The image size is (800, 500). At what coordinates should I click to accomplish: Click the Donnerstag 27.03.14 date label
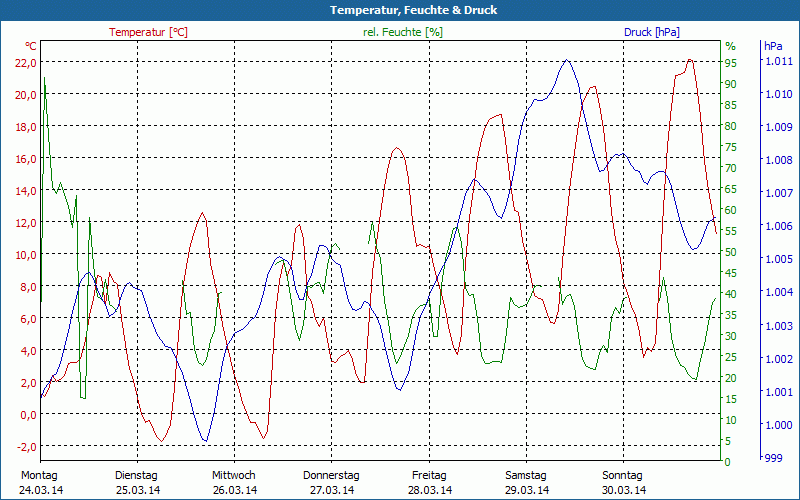click(x=331, y=482)
